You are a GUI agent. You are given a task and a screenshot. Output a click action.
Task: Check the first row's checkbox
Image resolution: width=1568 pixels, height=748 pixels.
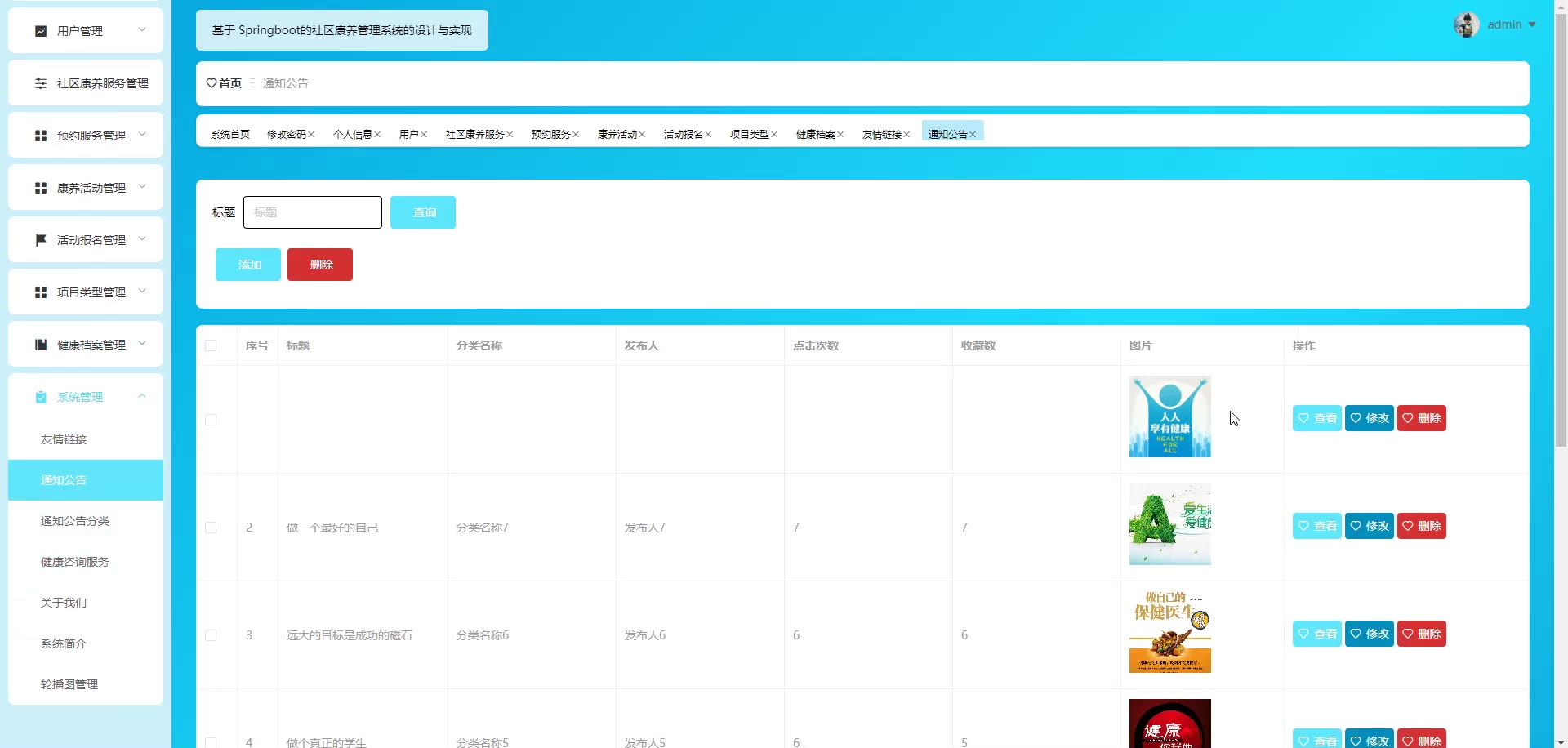coord(211,420)
